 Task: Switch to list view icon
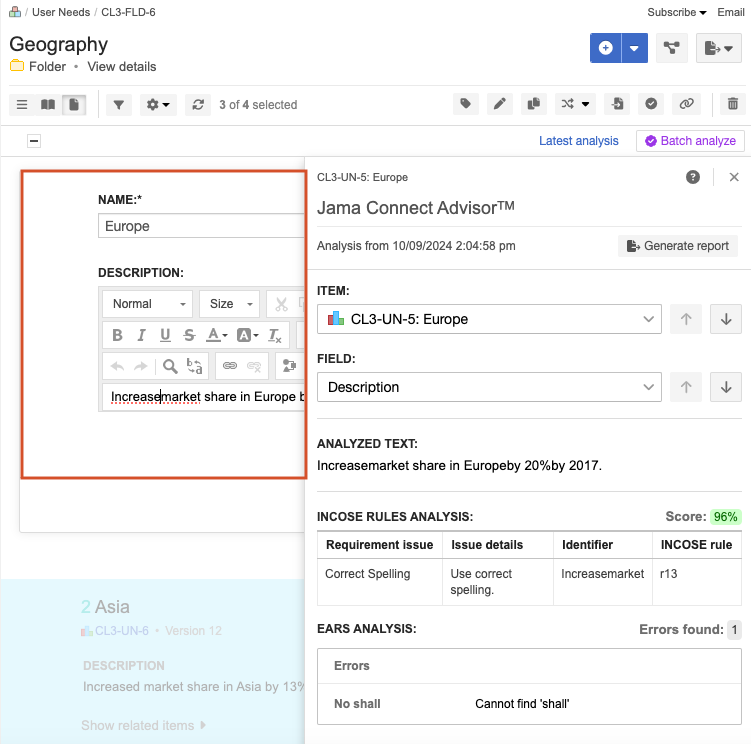22,104
